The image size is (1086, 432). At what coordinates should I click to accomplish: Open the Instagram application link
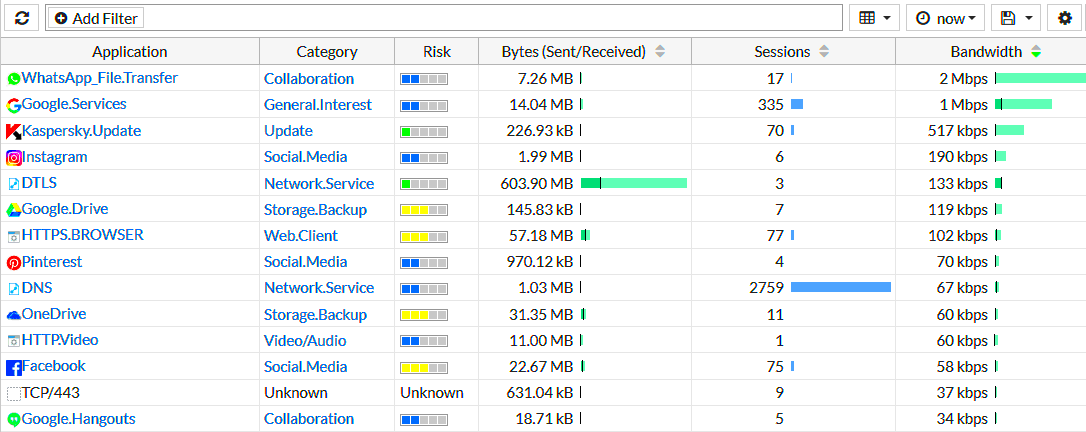click(x=55, y=156)
